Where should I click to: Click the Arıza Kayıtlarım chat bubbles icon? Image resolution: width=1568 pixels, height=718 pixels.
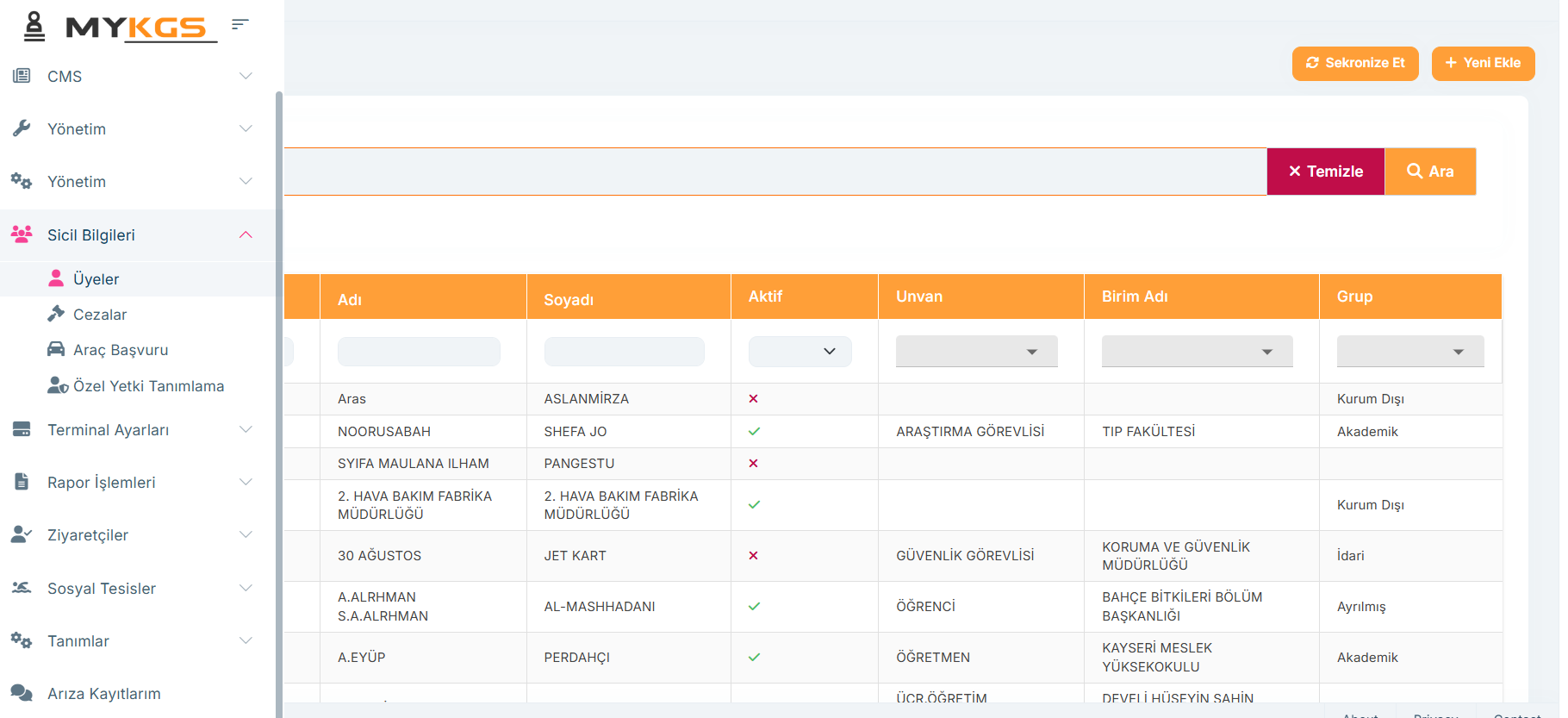tap(22, 693)
